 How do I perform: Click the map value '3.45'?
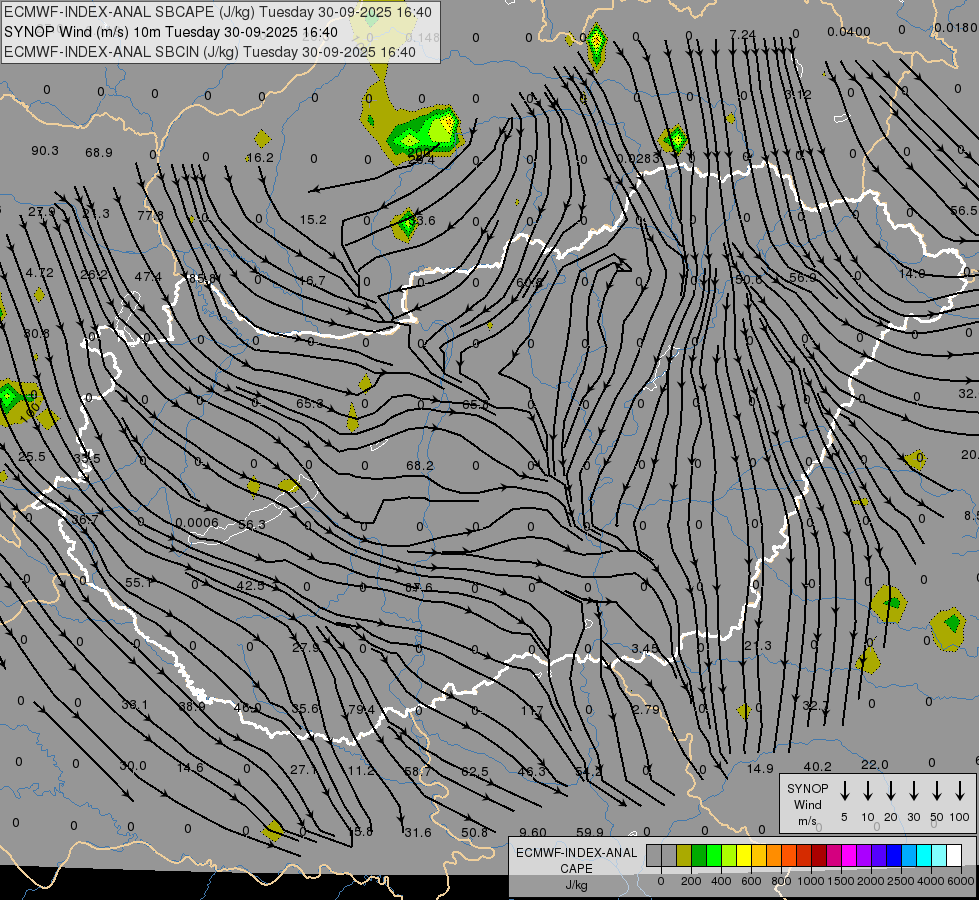click(x=644, y=648)
